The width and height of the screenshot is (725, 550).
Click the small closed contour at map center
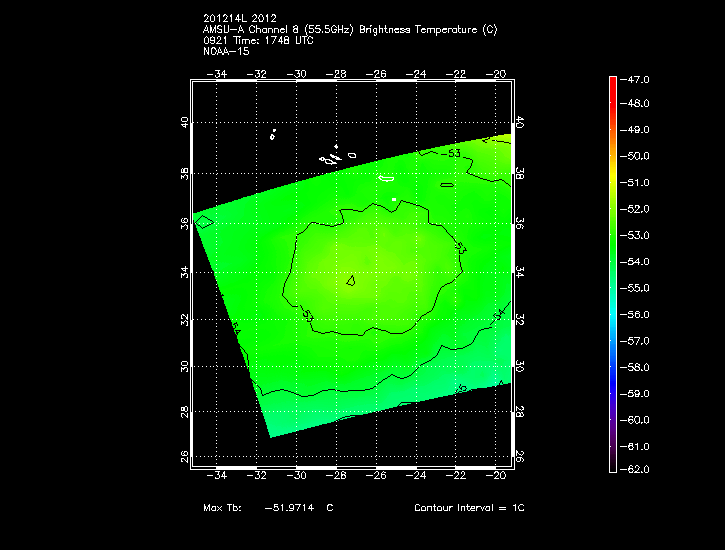352,282
